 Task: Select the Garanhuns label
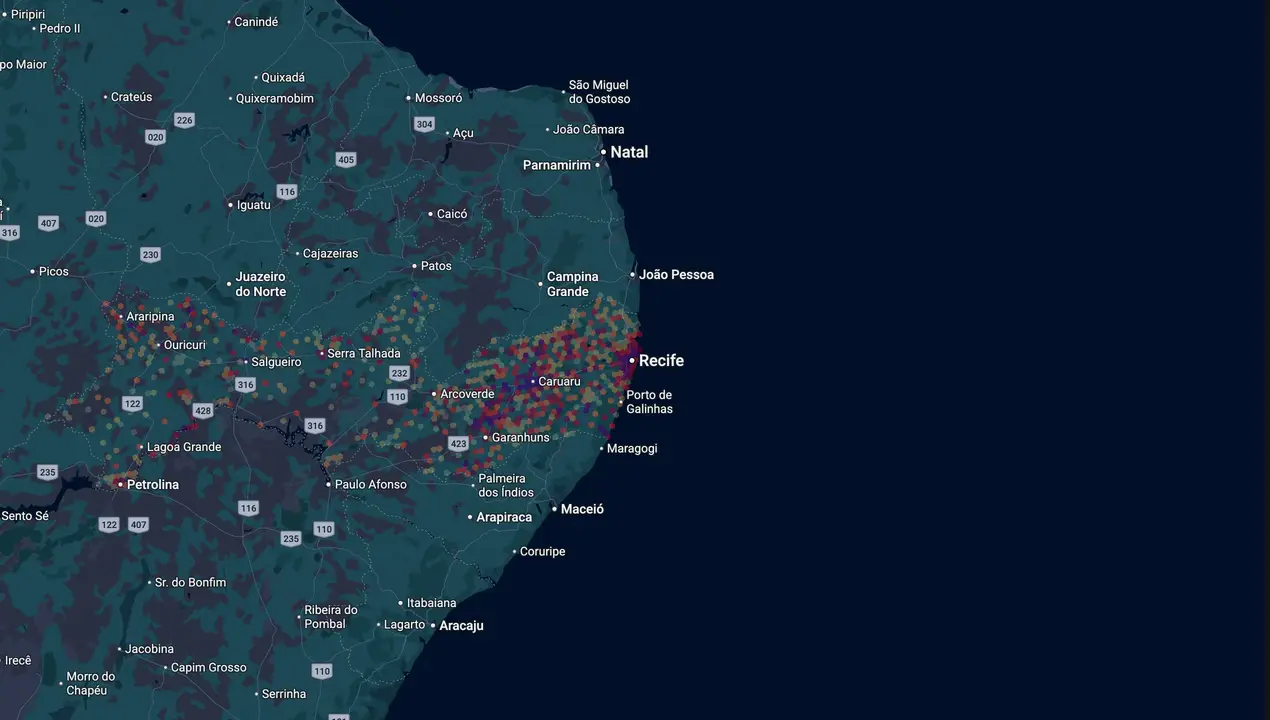point(521,437)
